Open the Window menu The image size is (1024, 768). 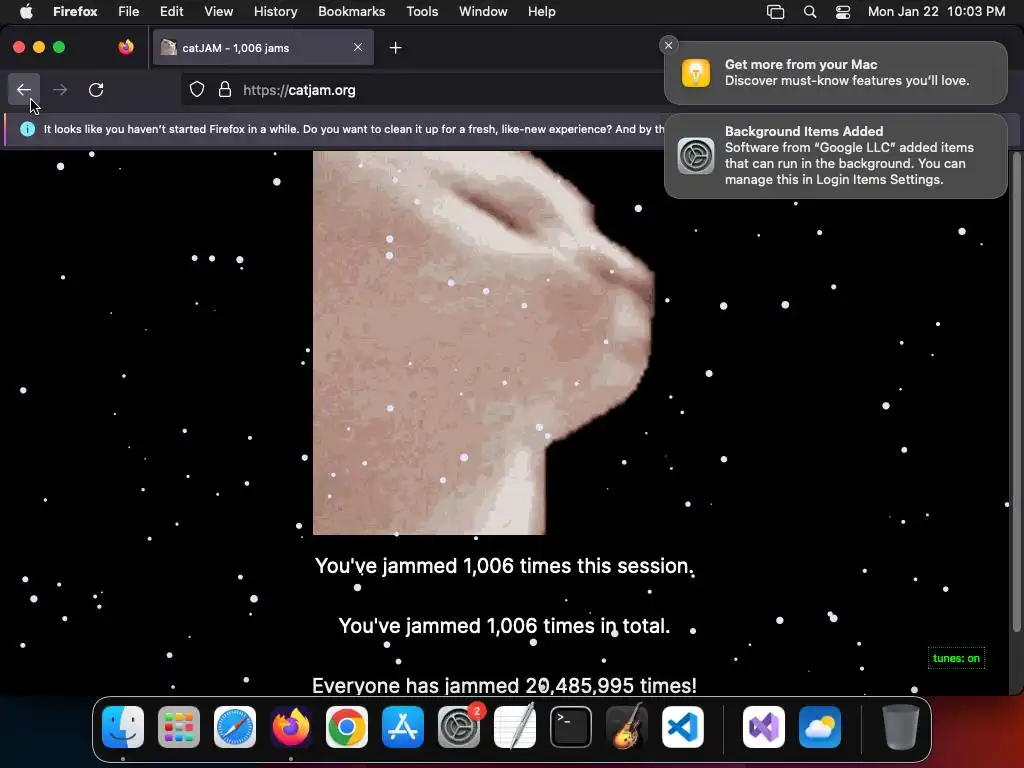coord(483,11)
